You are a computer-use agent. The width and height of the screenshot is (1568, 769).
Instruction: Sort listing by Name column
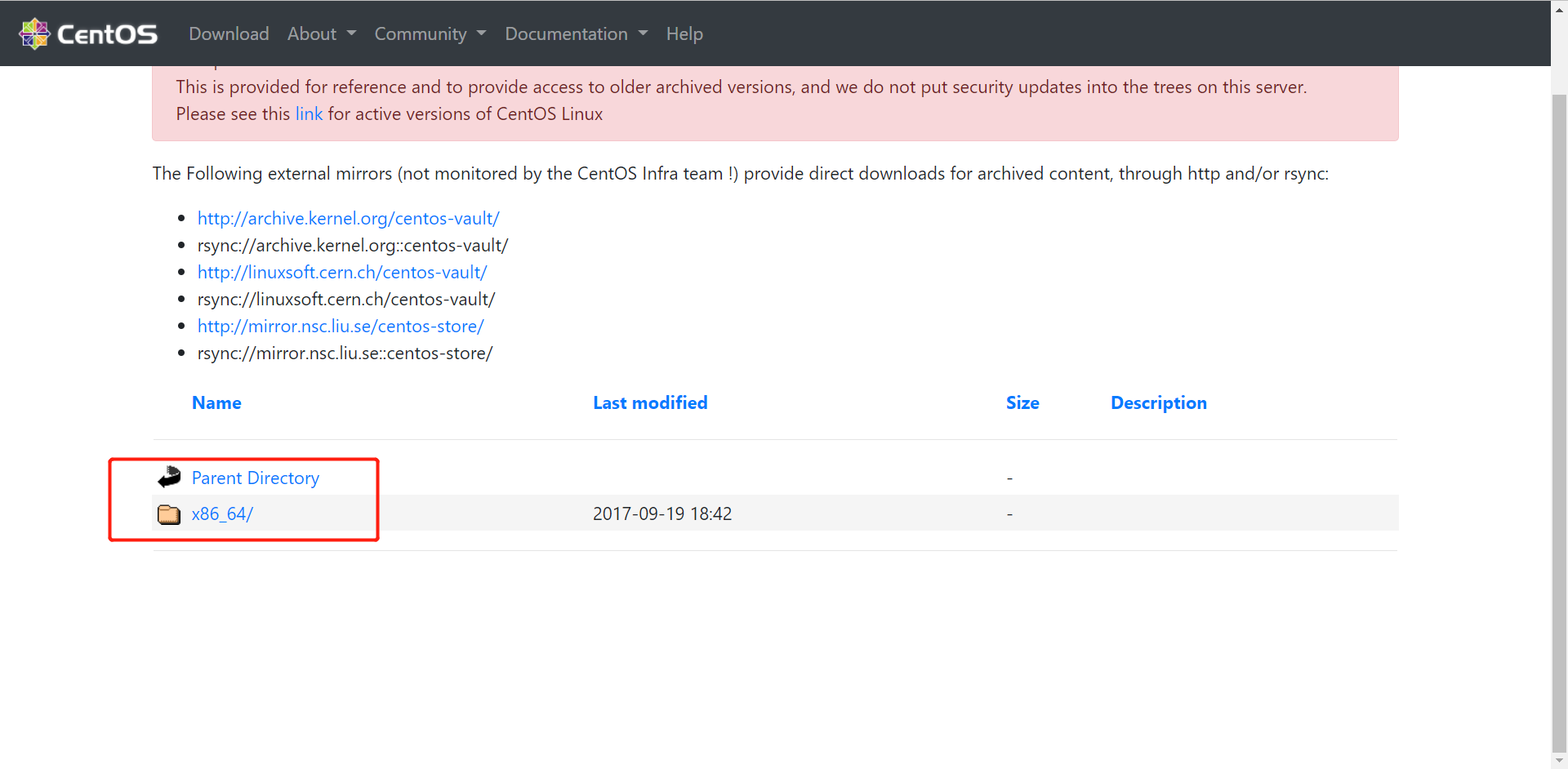click(x=216, y=402)
